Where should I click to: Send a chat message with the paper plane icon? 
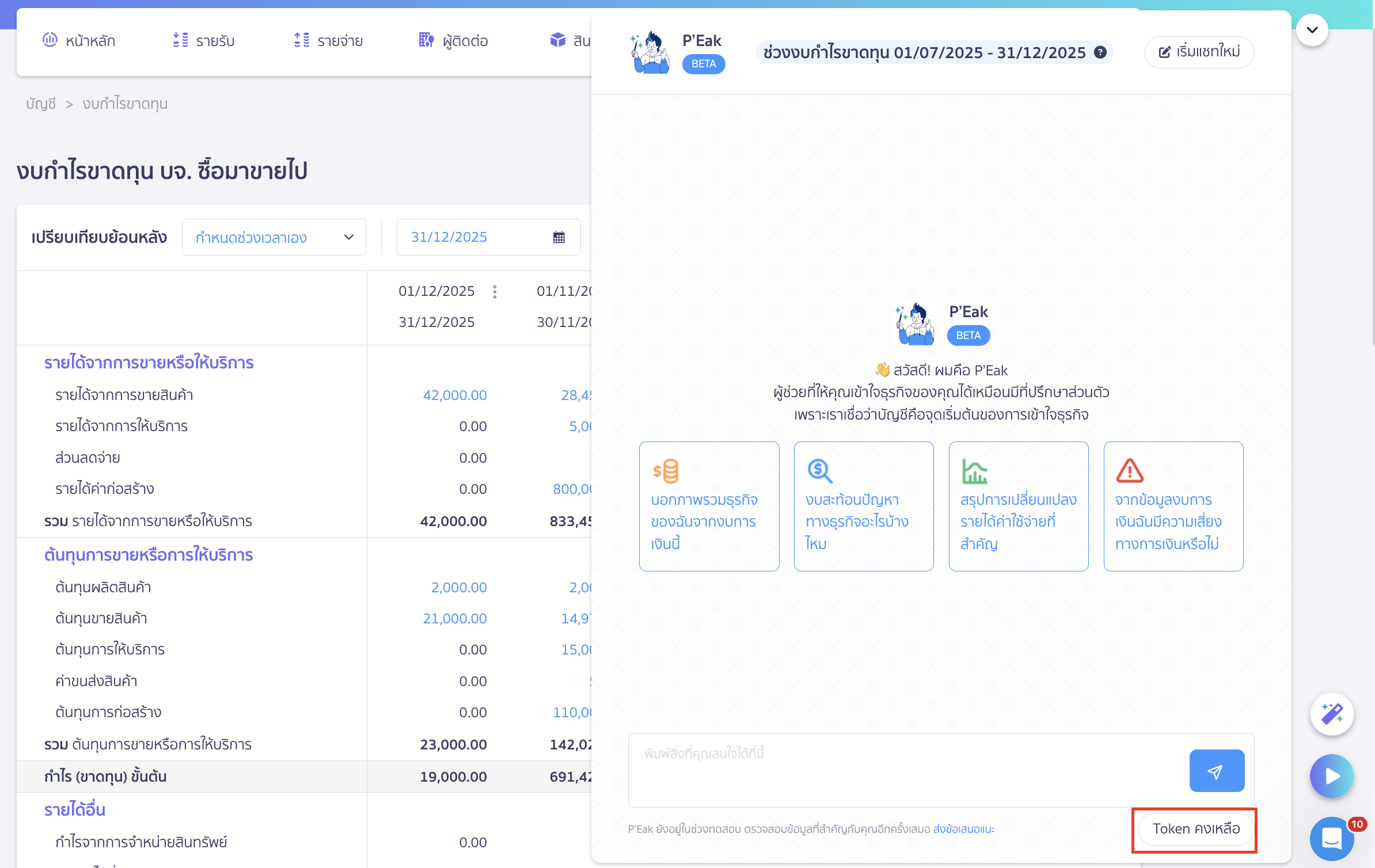pyautogui.click(x=1217, y=770)
